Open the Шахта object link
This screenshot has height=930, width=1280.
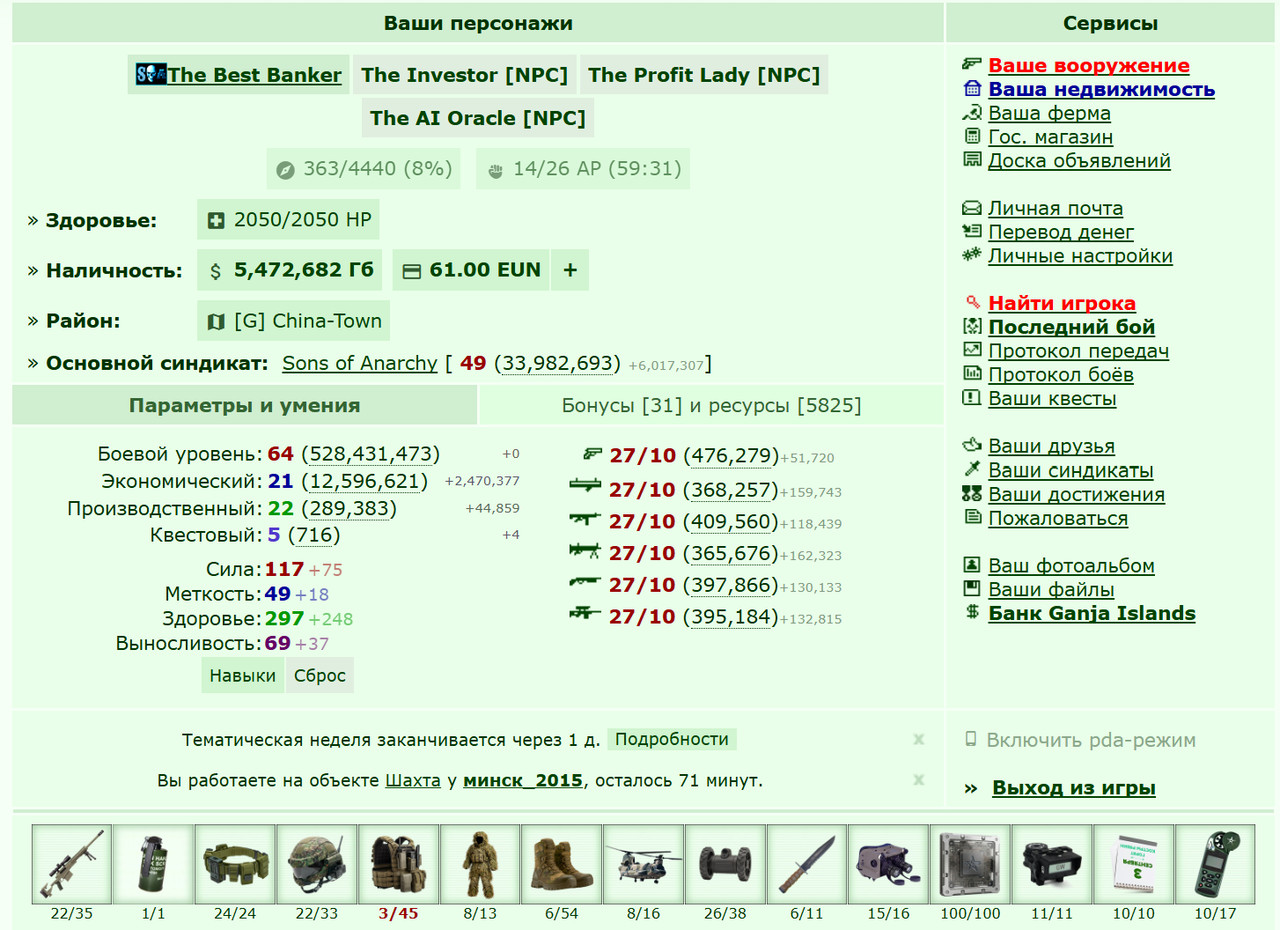coord(413,780)
